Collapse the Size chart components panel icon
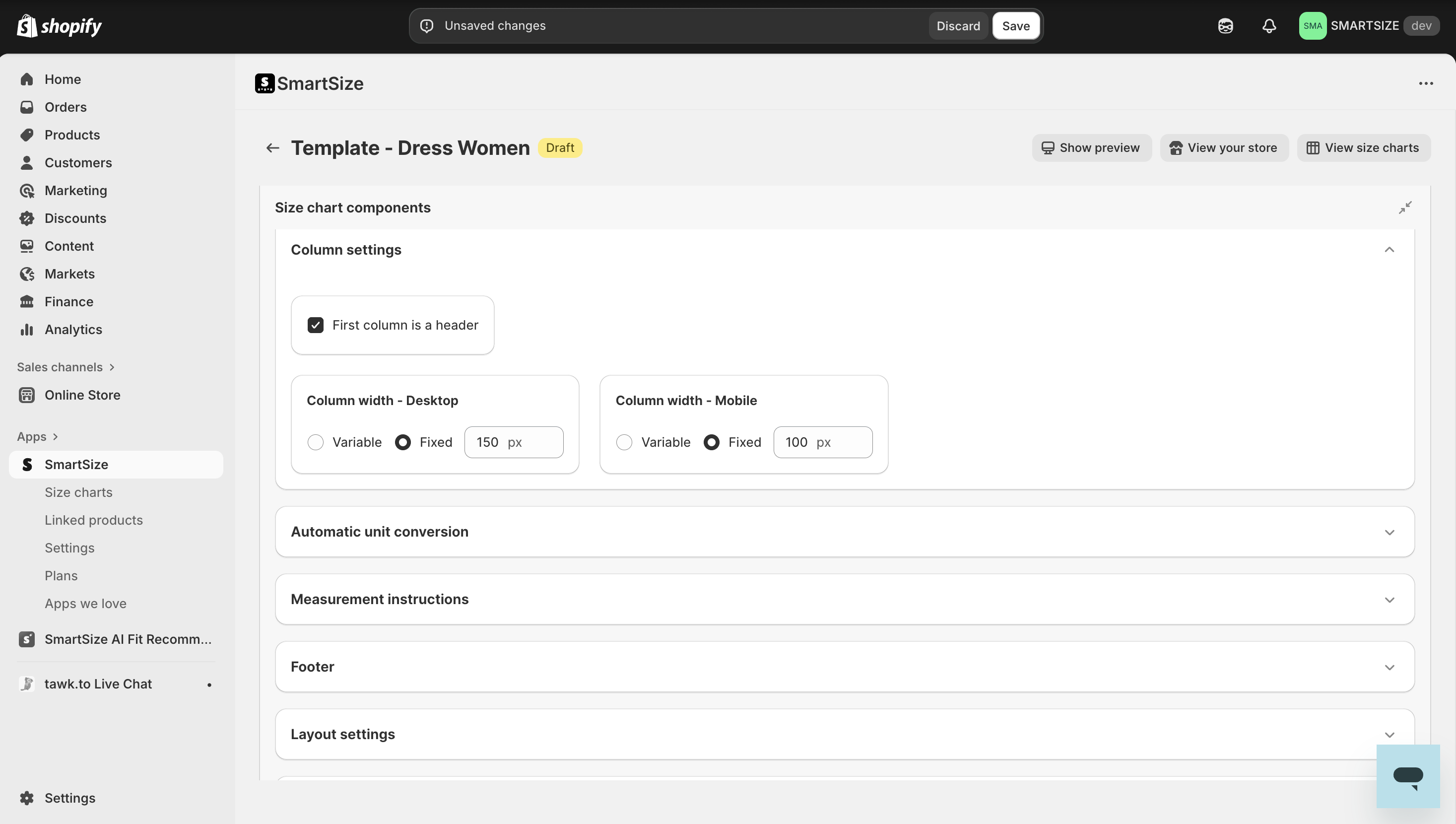This screenshot has width=1456, height=824. [1405, 207]
